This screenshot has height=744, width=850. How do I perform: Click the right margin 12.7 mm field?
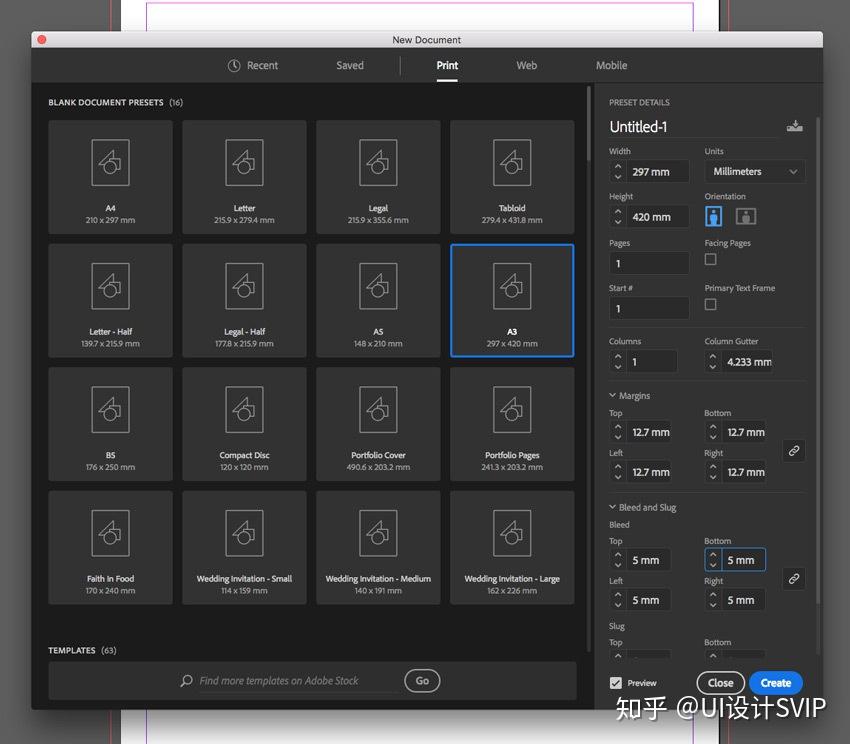743,472
